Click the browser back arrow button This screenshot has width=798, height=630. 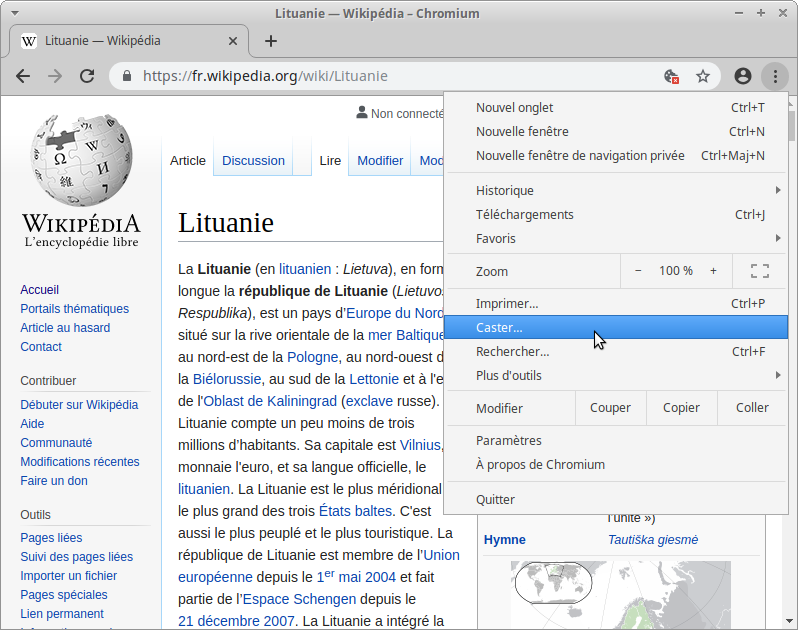(x=23, y=76)
